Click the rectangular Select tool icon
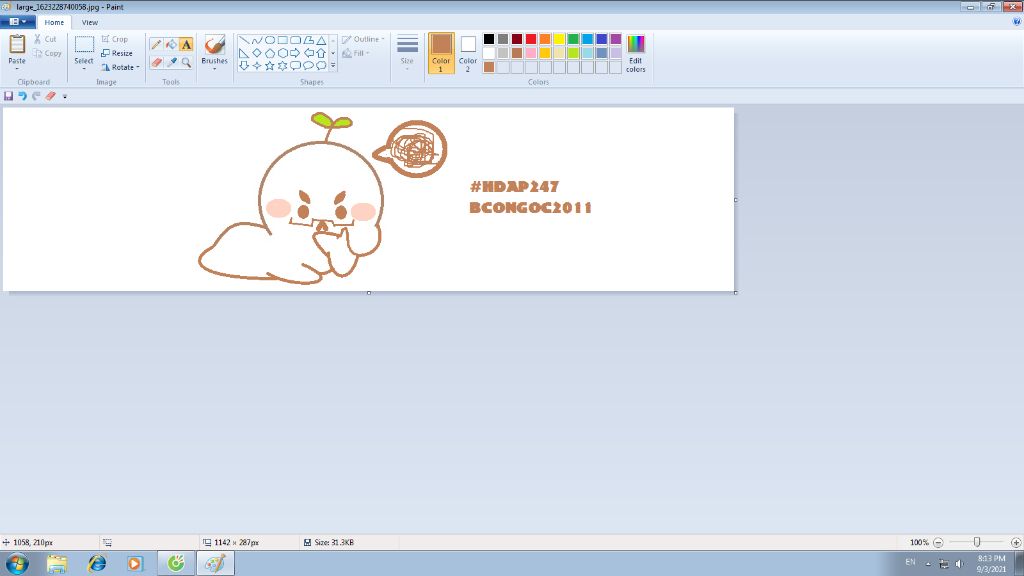The width and height of the screenshot is (1024, 576). pyautogui.click(x=84, y=45)
